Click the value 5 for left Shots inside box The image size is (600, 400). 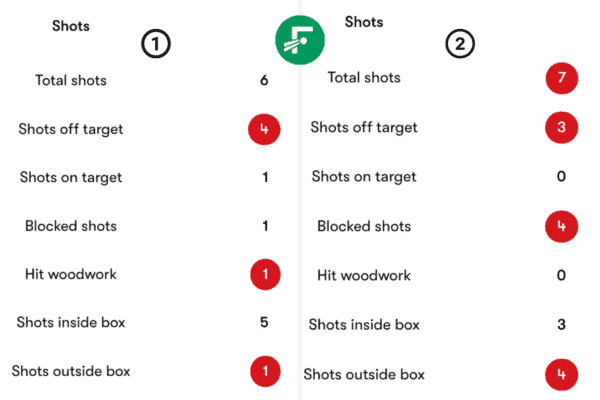(x=264, y=322)
